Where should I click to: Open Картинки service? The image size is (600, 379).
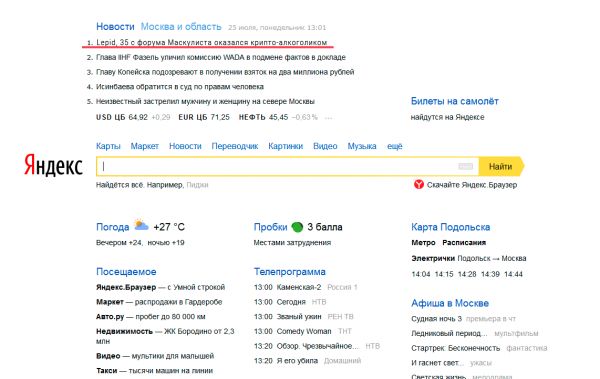click(x=285, y=146)
